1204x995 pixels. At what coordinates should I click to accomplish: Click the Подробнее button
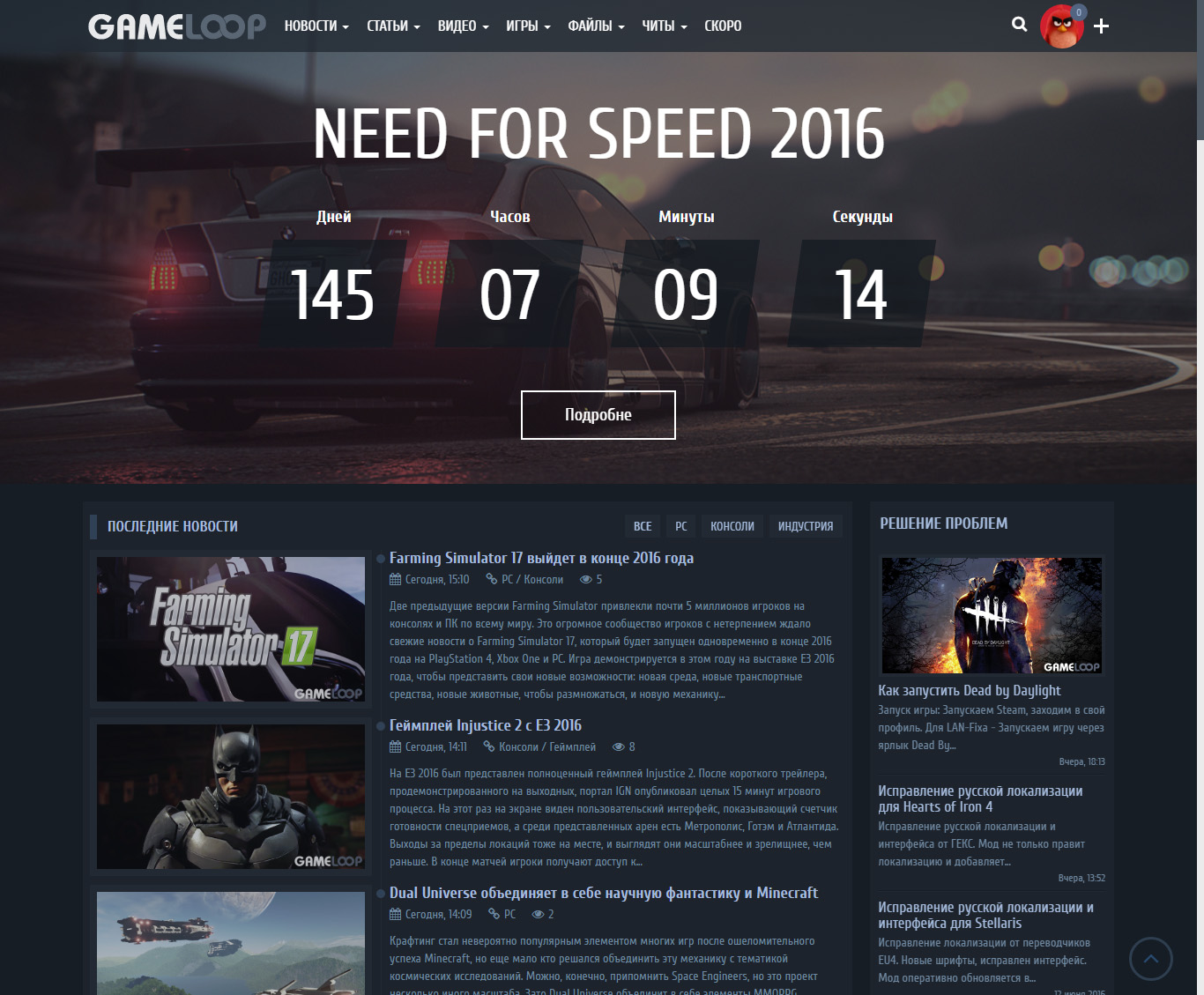[598, 415]
